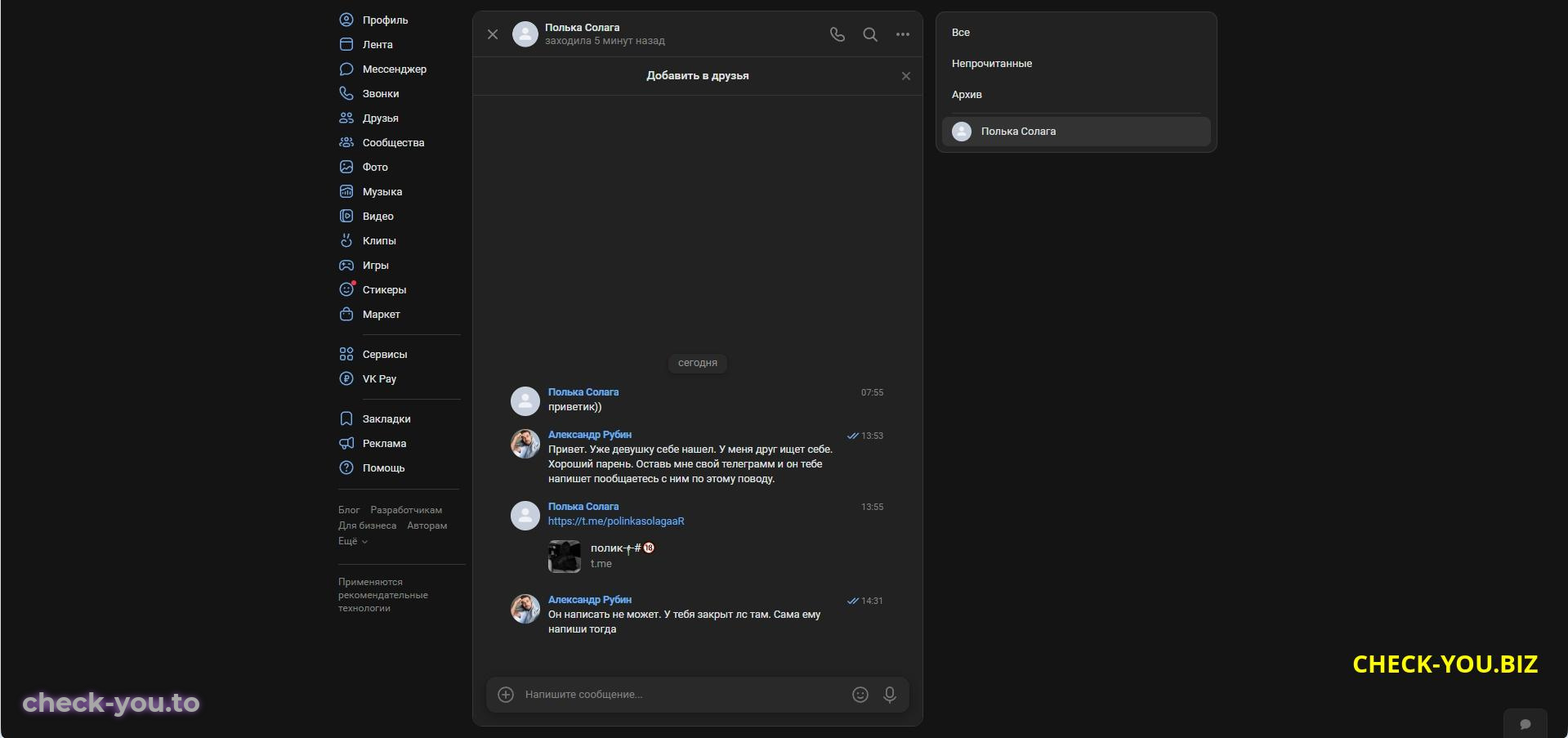Click Александр Рубин name at 13:53 message

pyautogui.click(x=590, y=435)
